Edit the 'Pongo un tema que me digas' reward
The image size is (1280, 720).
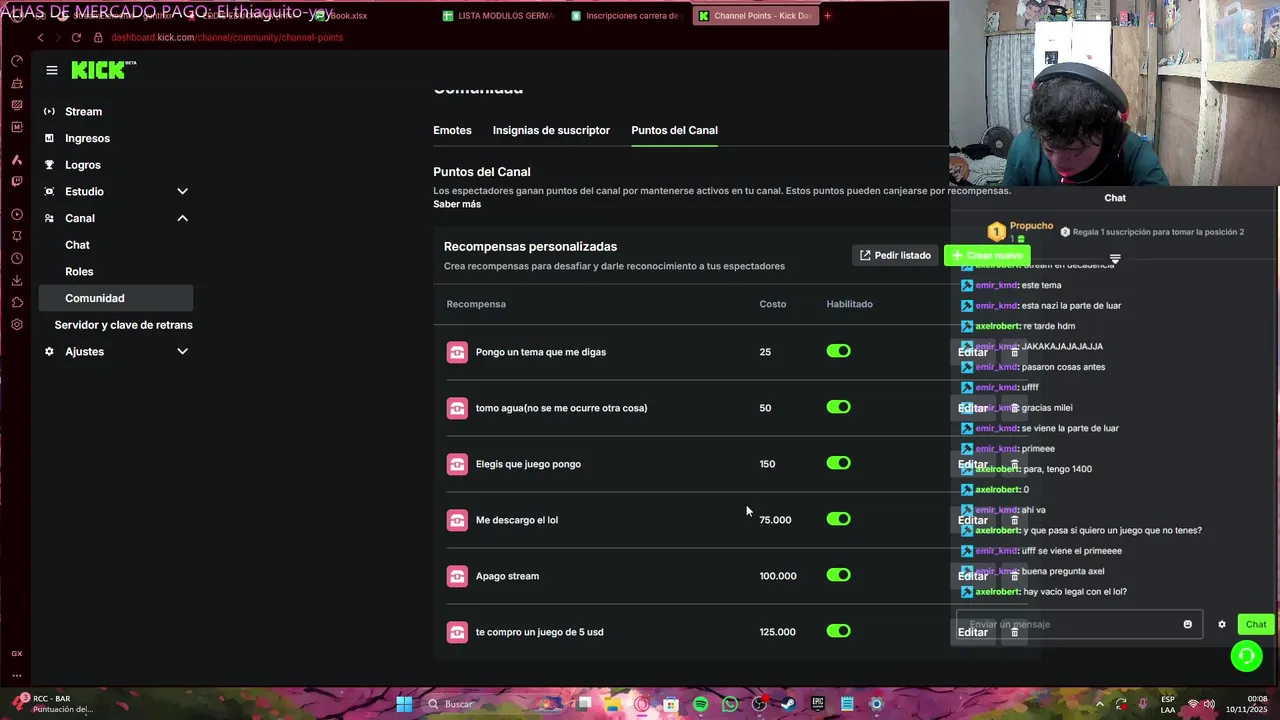972,352
